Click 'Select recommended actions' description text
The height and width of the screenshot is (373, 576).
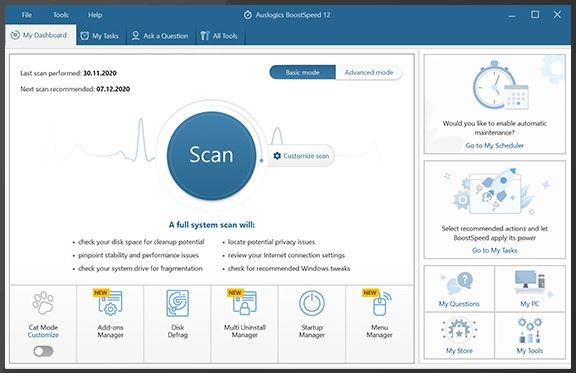coord(494,233)
